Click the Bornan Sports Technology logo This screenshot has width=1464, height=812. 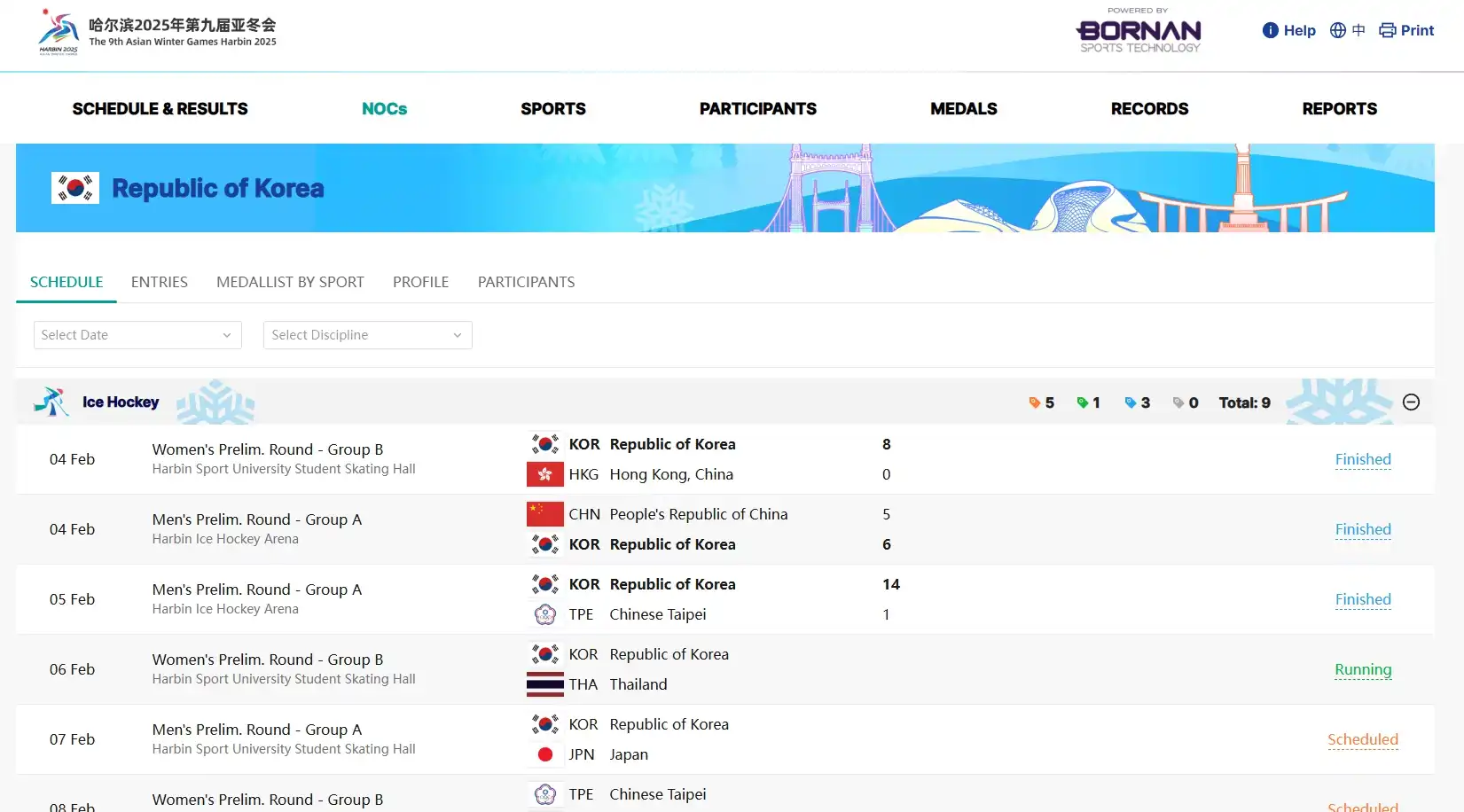pos(1139,32)
